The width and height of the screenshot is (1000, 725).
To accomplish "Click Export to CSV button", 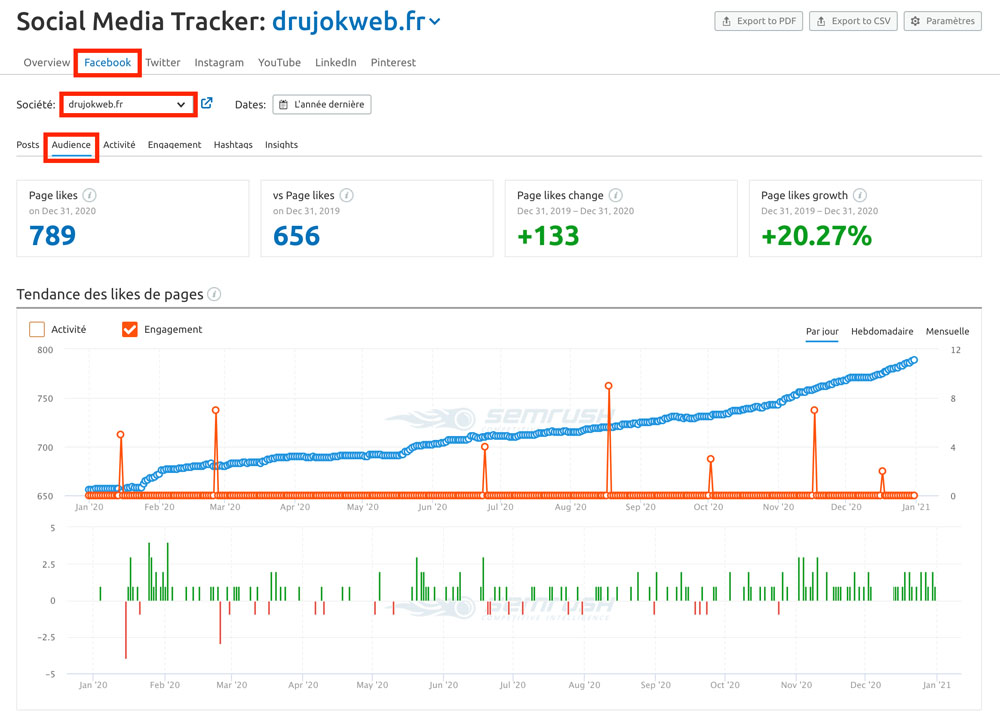I will [853, 21].
